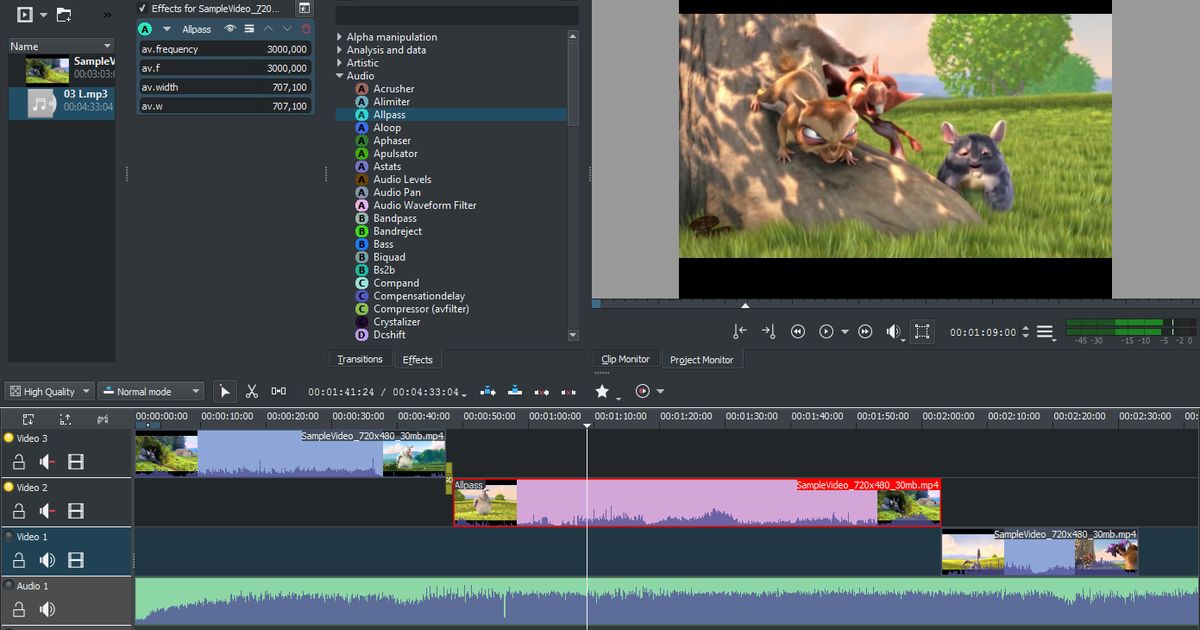Click the fast forward button in monitor
Image resolution: width=1200 pixels, height=630 pixels.
point(865,332)
